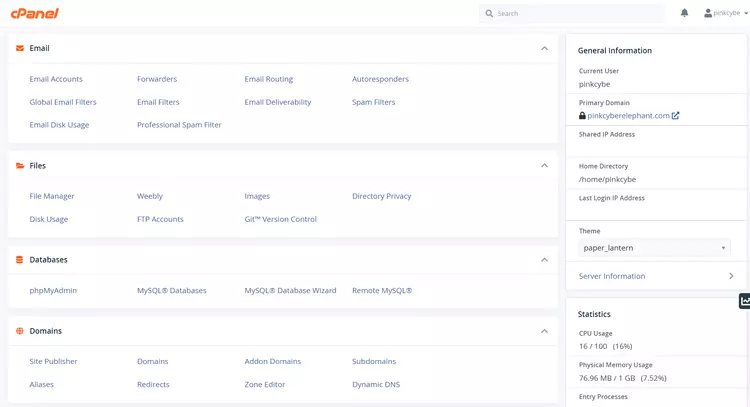The height and width of the screenshot is (407, 750).
Task: Open Weebly
Action: pos(150,196)
